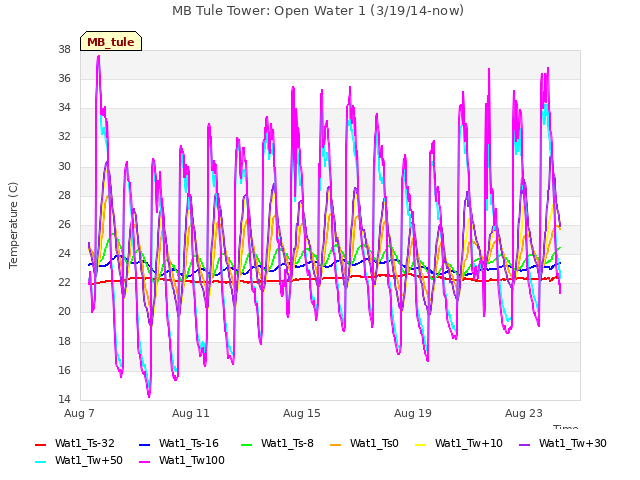Click the 32 y-axis tick label
This screenshot has width=640, height=480.
pos(64,137)
